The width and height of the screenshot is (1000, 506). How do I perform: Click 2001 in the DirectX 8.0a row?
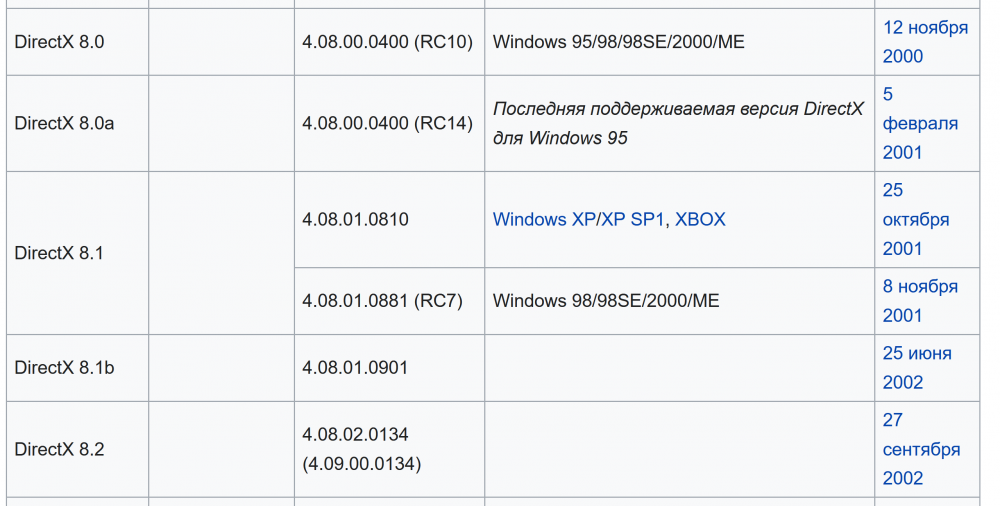coord(902,152)
